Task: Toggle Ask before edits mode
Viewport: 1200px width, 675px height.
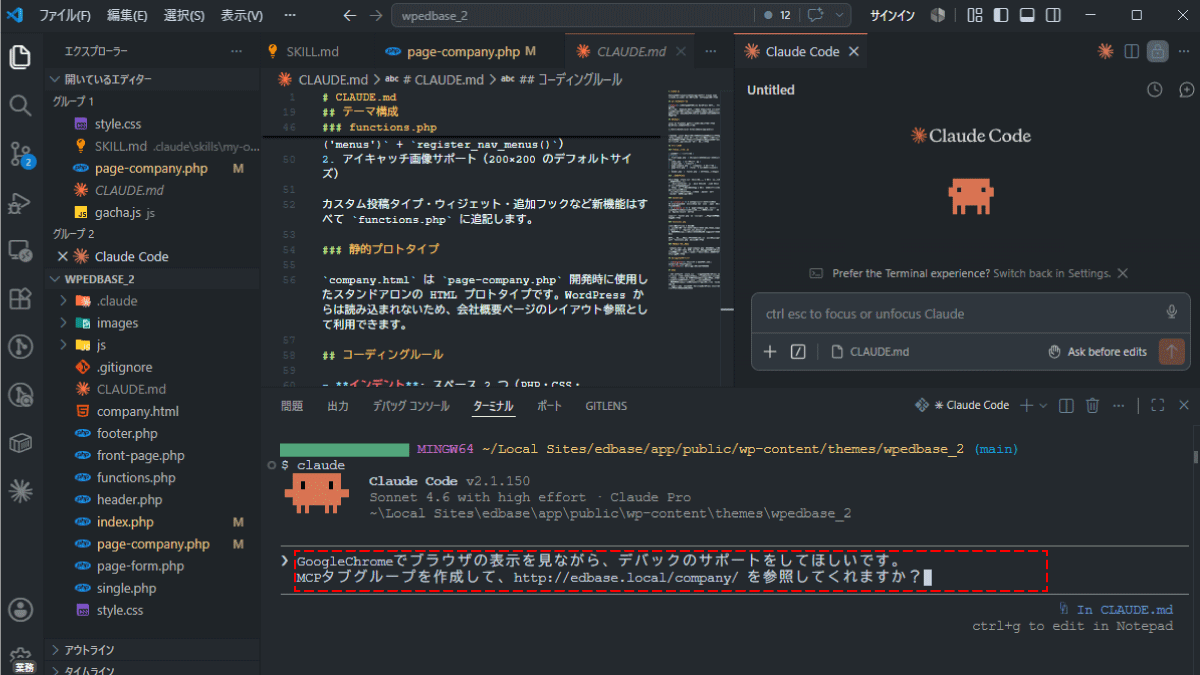Action: point(1097,351)
